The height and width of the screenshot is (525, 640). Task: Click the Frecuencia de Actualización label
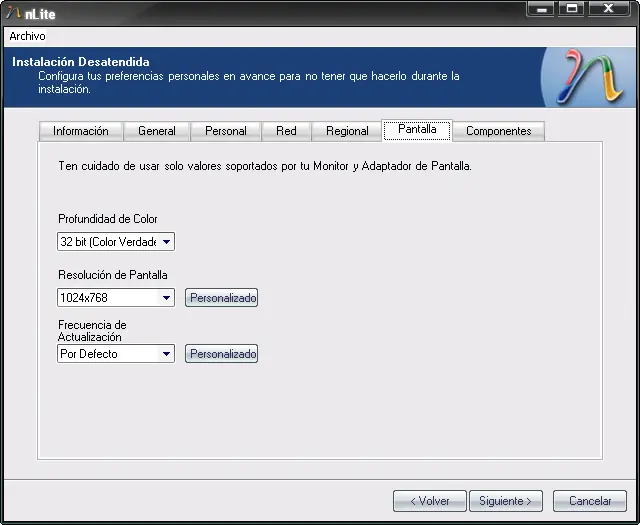pos(92,331)
